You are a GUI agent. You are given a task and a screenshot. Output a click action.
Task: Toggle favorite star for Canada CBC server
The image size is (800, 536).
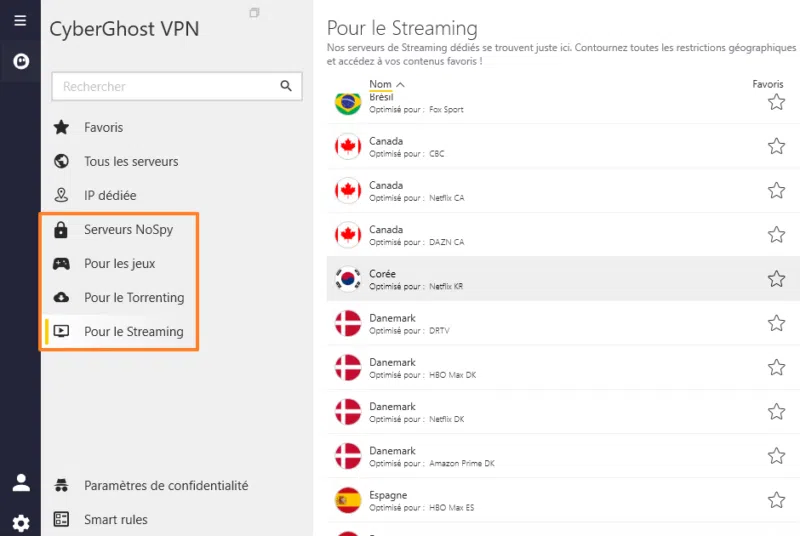point(776,146)
